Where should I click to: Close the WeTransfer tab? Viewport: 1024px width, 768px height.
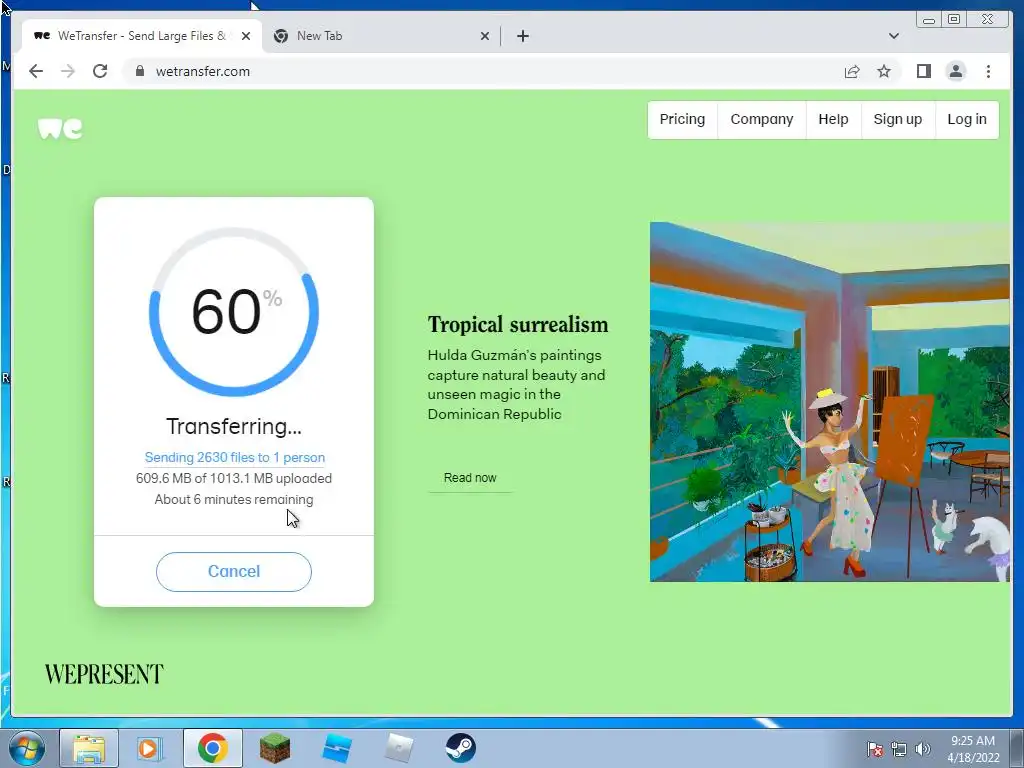(x=246, y=36)
